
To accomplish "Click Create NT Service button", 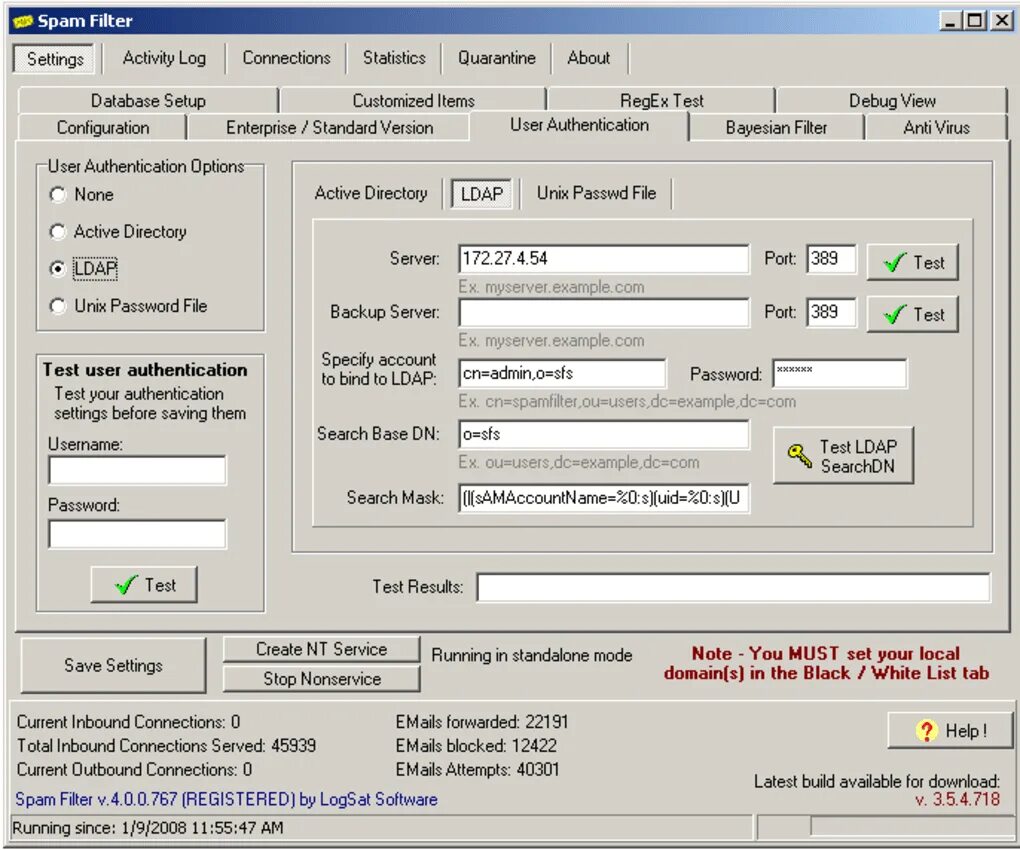I will pyautogui.click(x=321, y=649).
